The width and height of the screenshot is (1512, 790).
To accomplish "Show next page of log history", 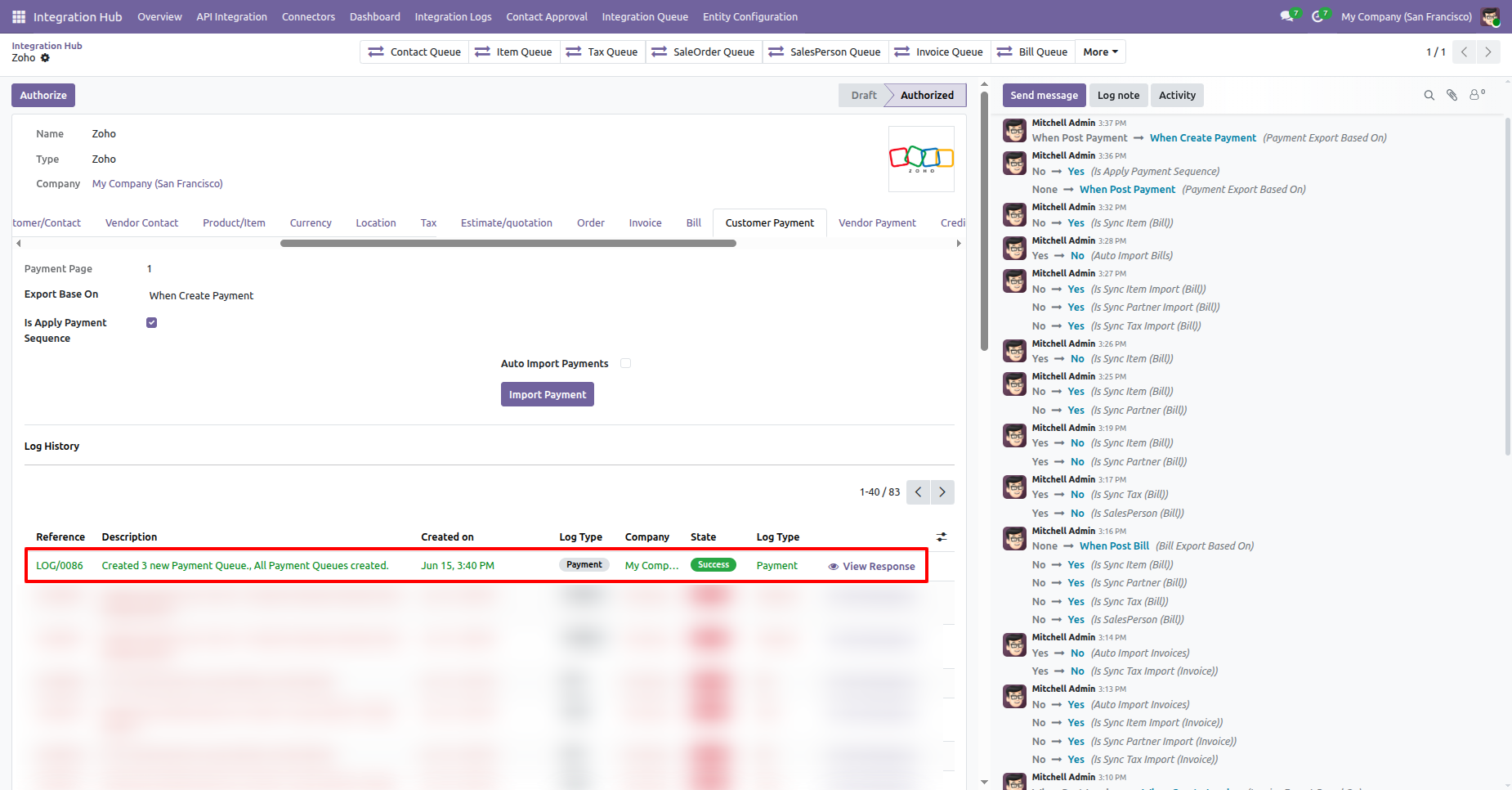I will [x=942, y=492].
